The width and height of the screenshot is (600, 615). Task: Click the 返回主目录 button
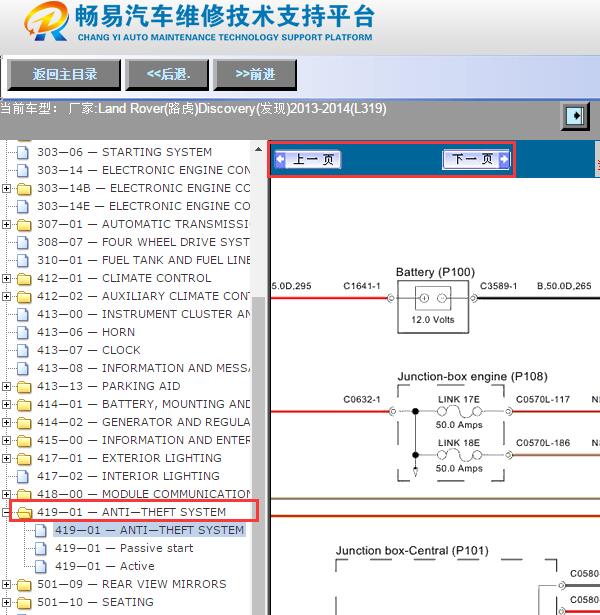point(64,75)
